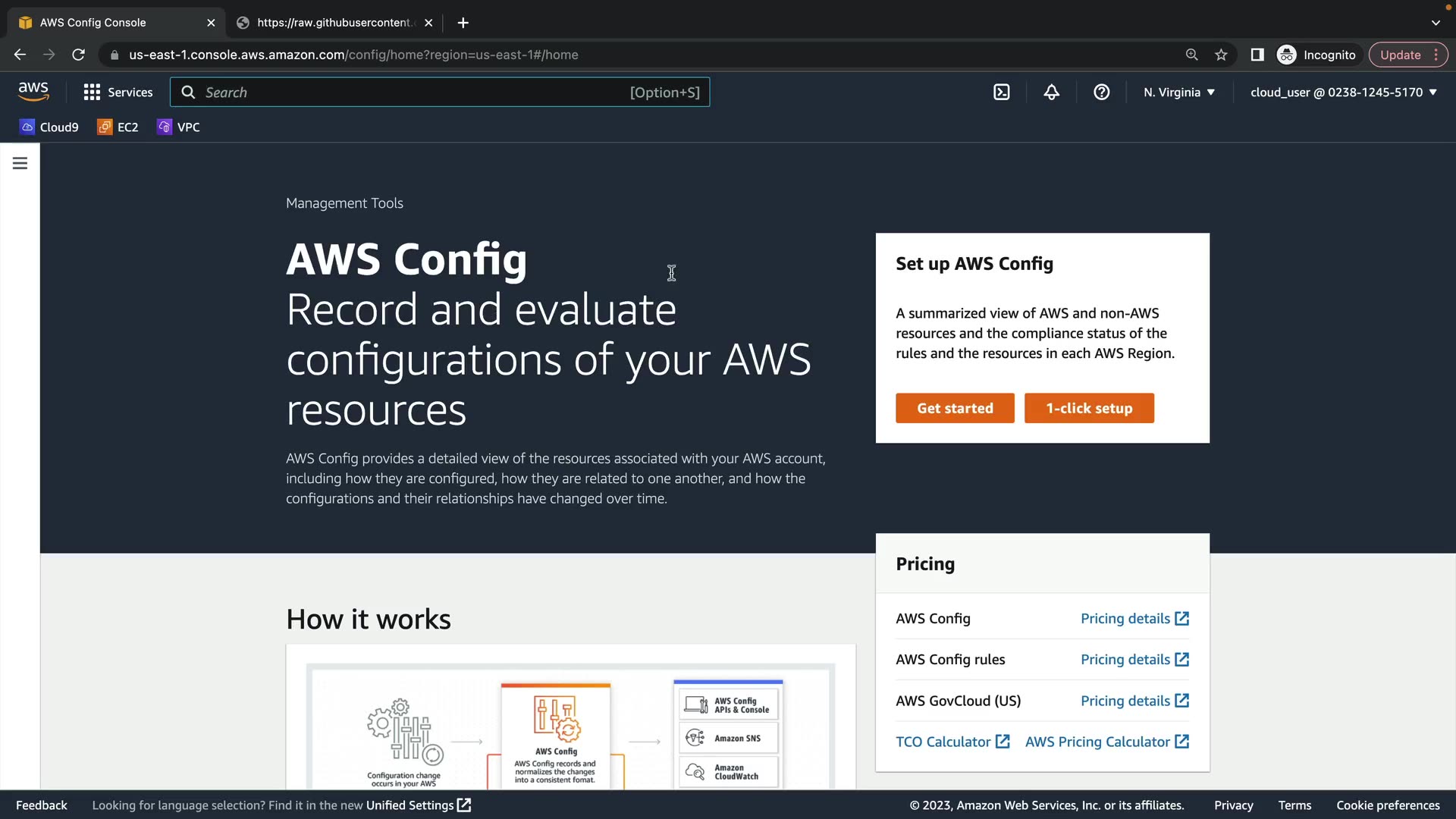The height and width of the screenshot is (819, 1456).
Task: Click the AWS search input field
Action: tap(413, 93)
